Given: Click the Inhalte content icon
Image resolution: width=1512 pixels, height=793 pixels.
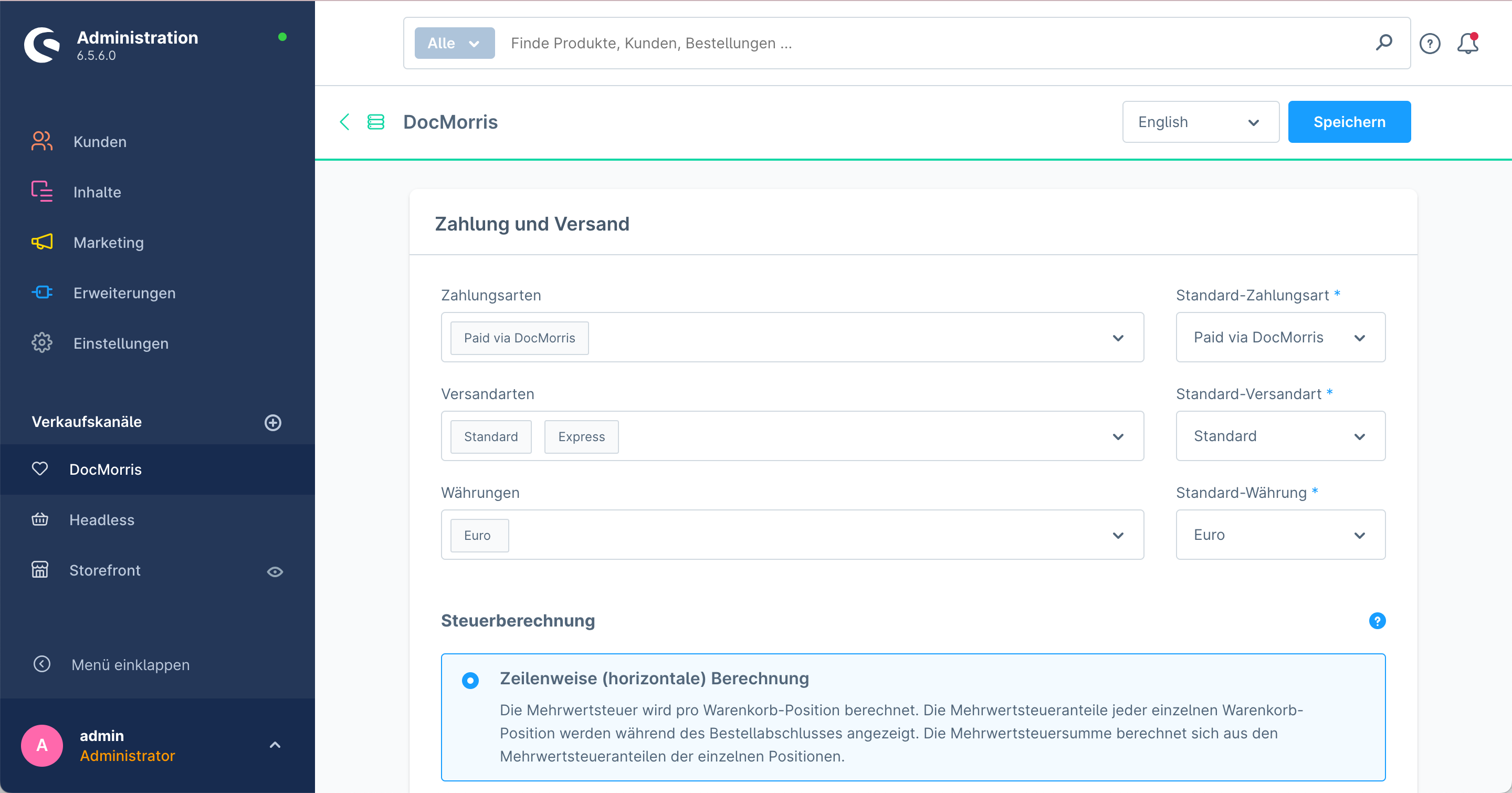Looking at the screenshot, I should (x=41, y=192).
